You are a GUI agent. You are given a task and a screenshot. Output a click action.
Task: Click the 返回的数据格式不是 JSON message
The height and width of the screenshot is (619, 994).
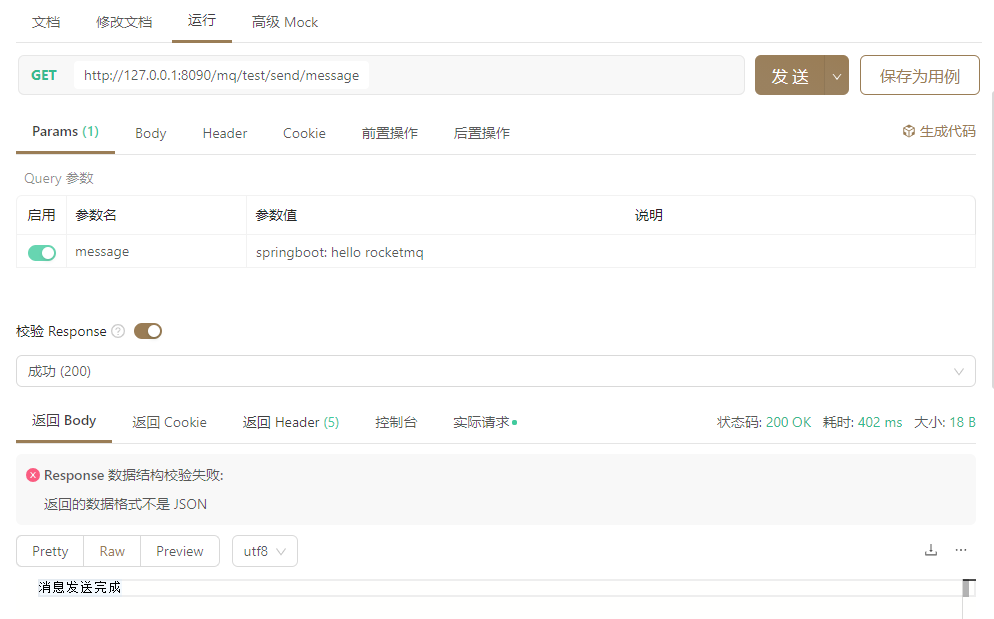point(126,504)
